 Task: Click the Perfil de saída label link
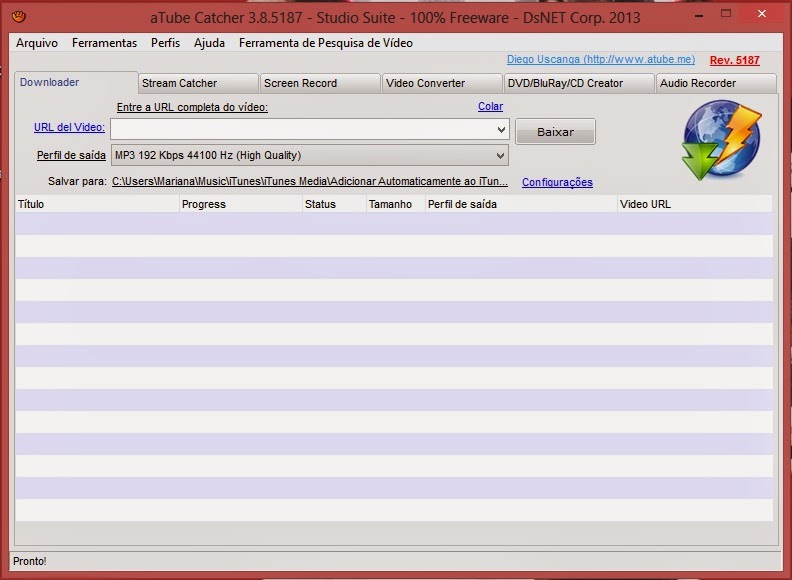coord(71,155)
